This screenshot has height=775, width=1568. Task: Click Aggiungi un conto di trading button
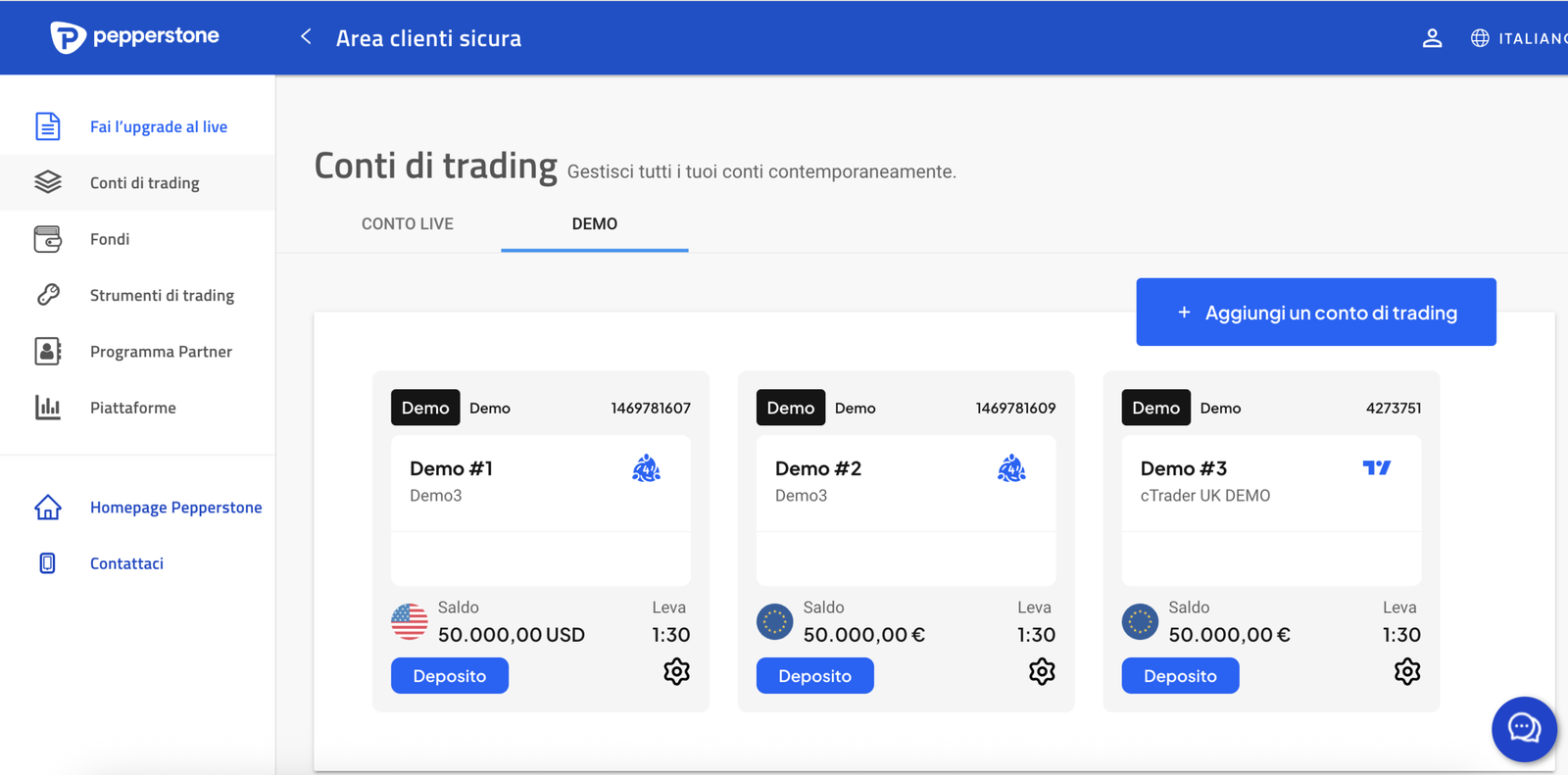point(1316,313)
